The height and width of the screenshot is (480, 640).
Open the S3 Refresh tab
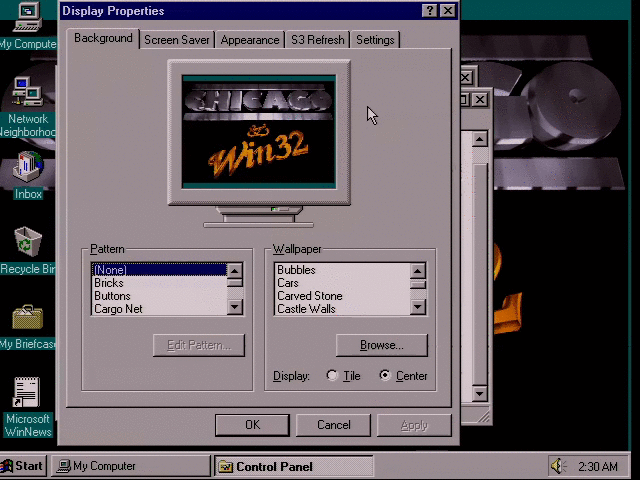[318, 40]
